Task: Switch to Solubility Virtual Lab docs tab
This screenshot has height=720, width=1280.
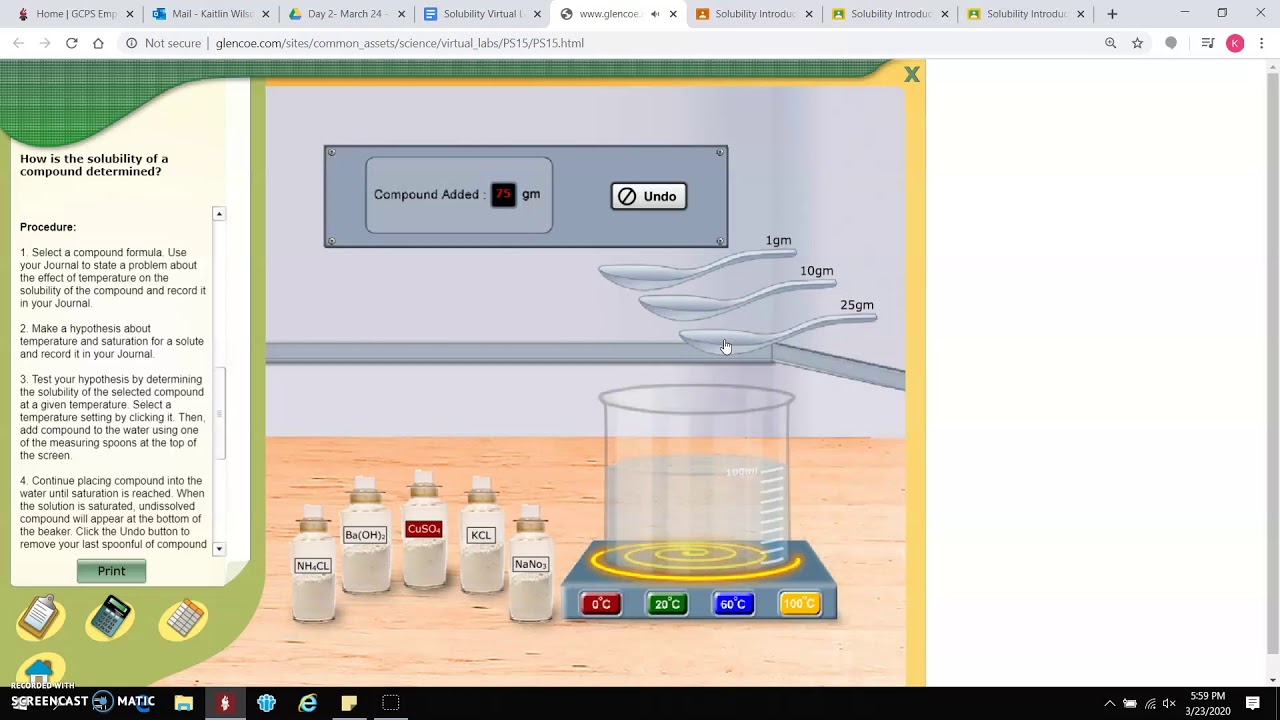Action: (484, 14)
